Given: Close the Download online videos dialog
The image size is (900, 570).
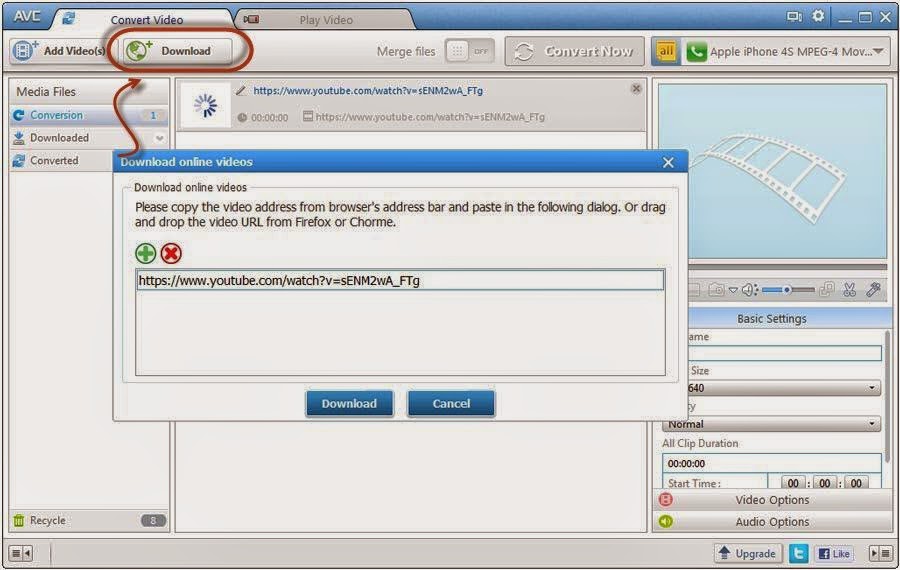Looking at the screenshot, I should click(668, 162).
